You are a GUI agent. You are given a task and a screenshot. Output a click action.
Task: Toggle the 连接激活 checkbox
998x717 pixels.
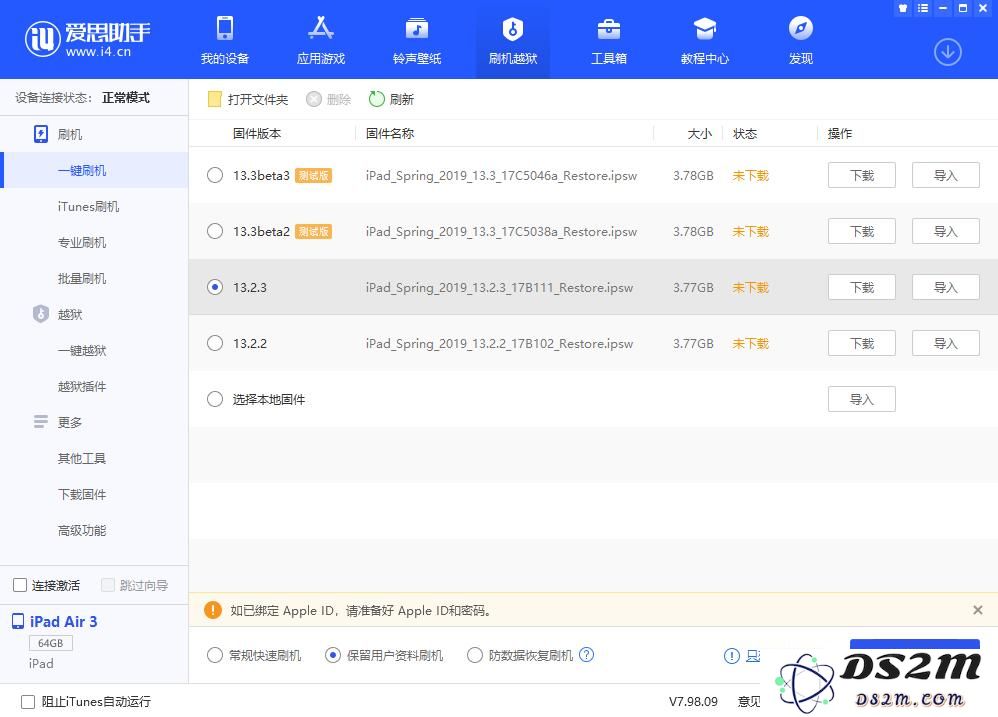coord(20,585)
